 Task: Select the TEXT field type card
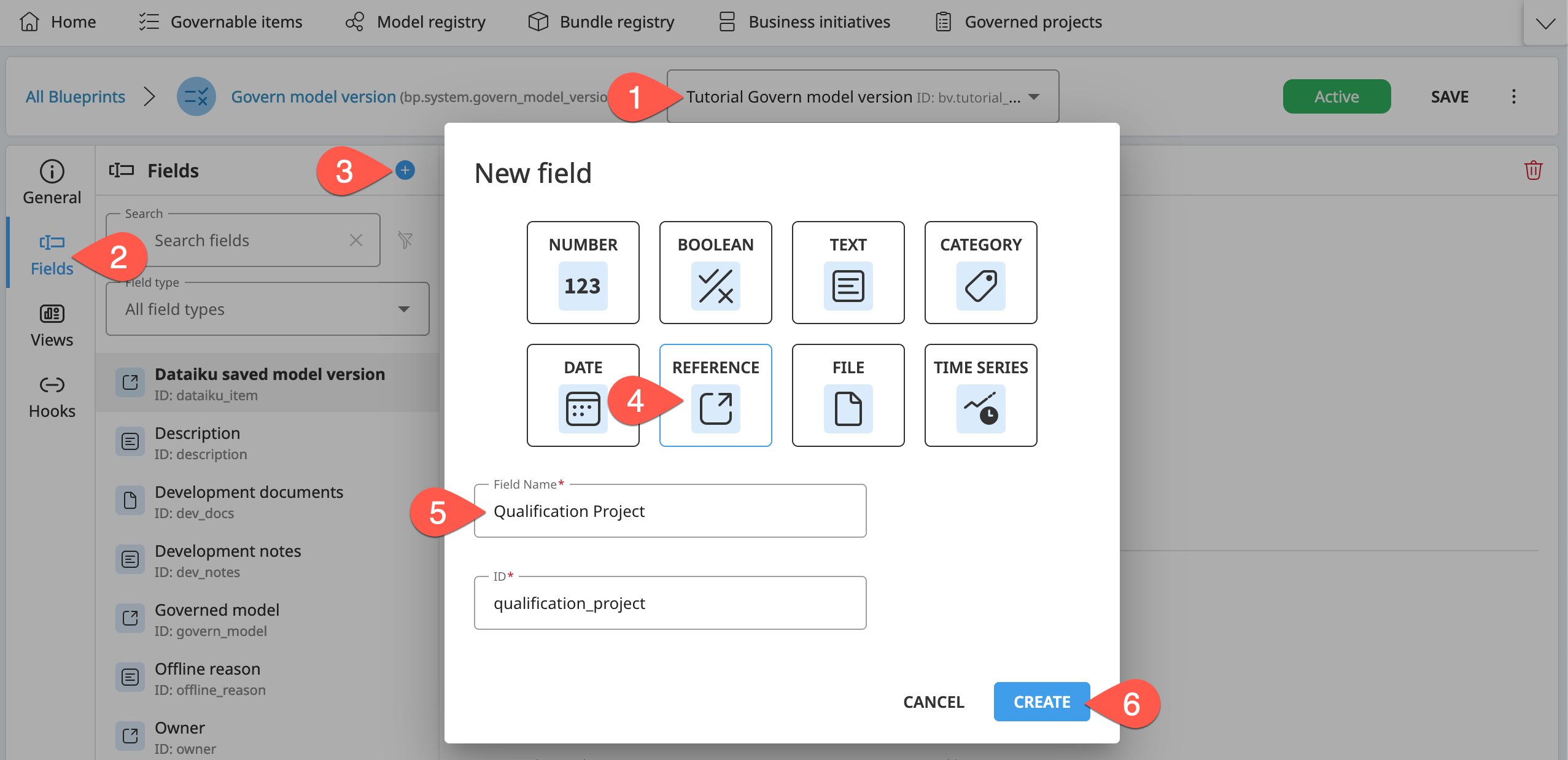click(848, 273)
